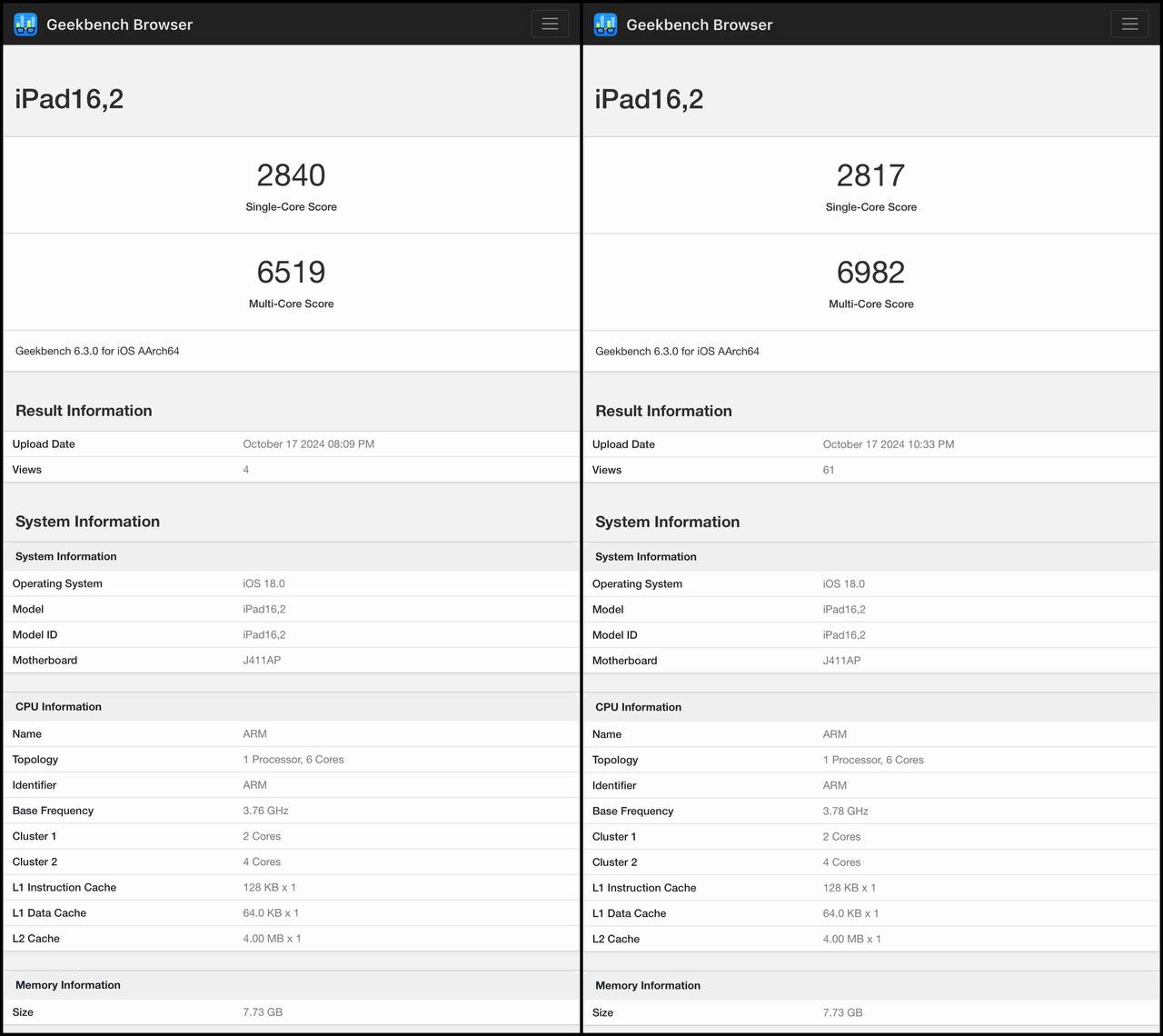Click the Geekbench logo icon in left panel
The width and height of the screenshot is (1163, 1036).
[x=25, y=25]
